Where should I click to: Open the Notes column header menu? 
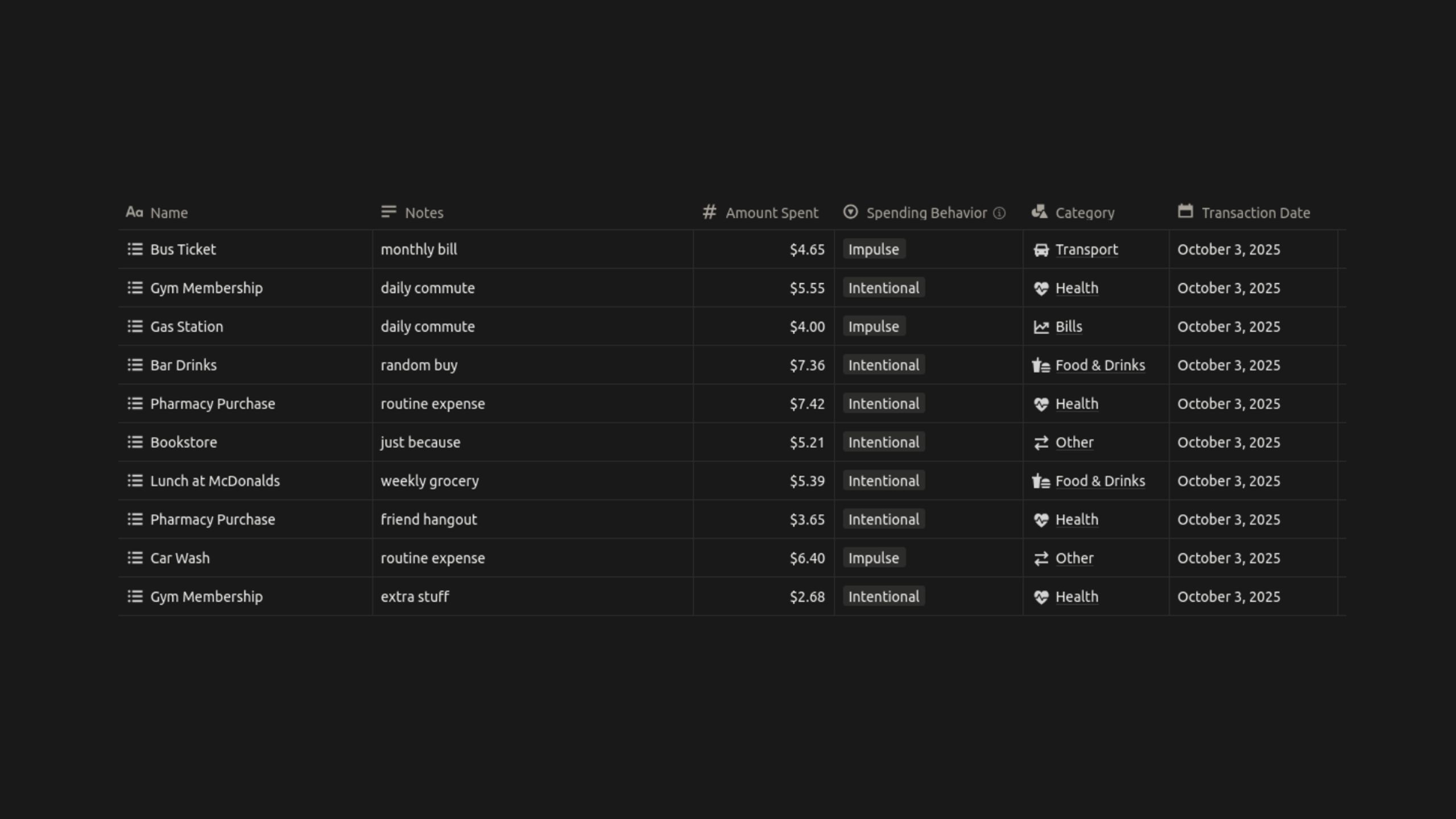(x=533, y=213)
